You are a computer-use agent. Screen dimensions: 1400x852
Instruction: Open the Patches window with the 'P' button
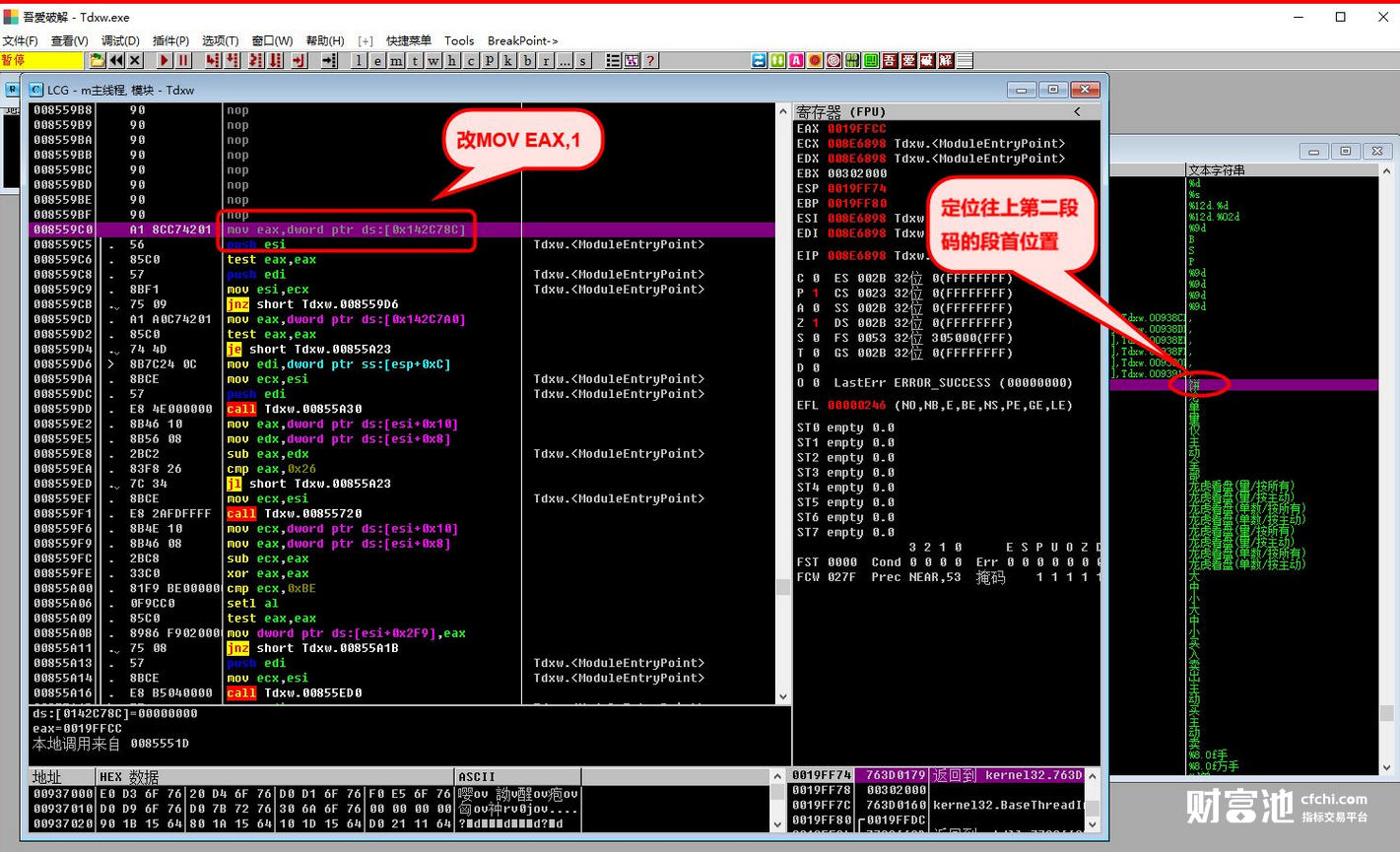coord(490,61)
